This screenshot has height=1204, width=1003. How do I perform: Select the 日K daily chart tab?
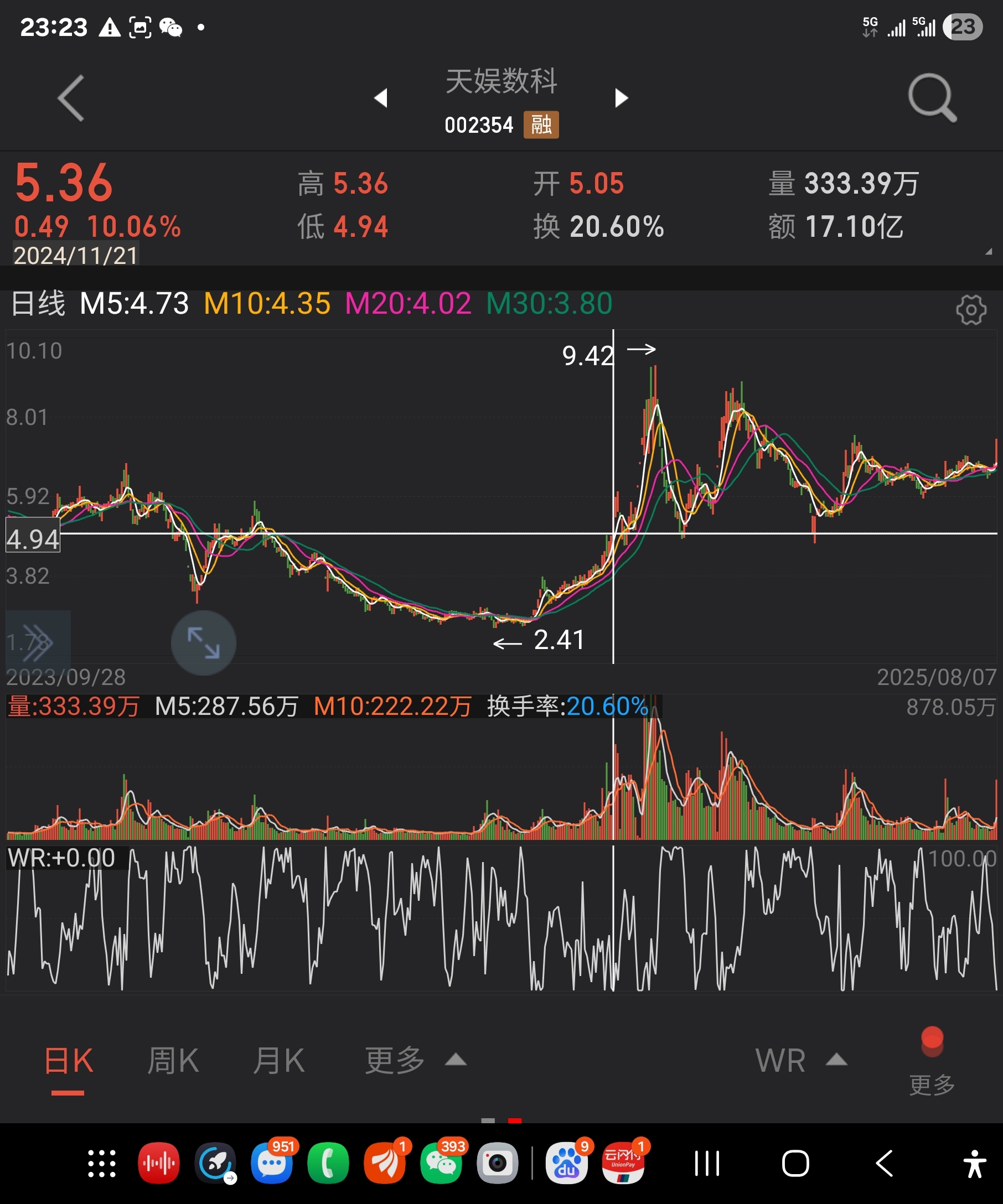pos(68,1060)
